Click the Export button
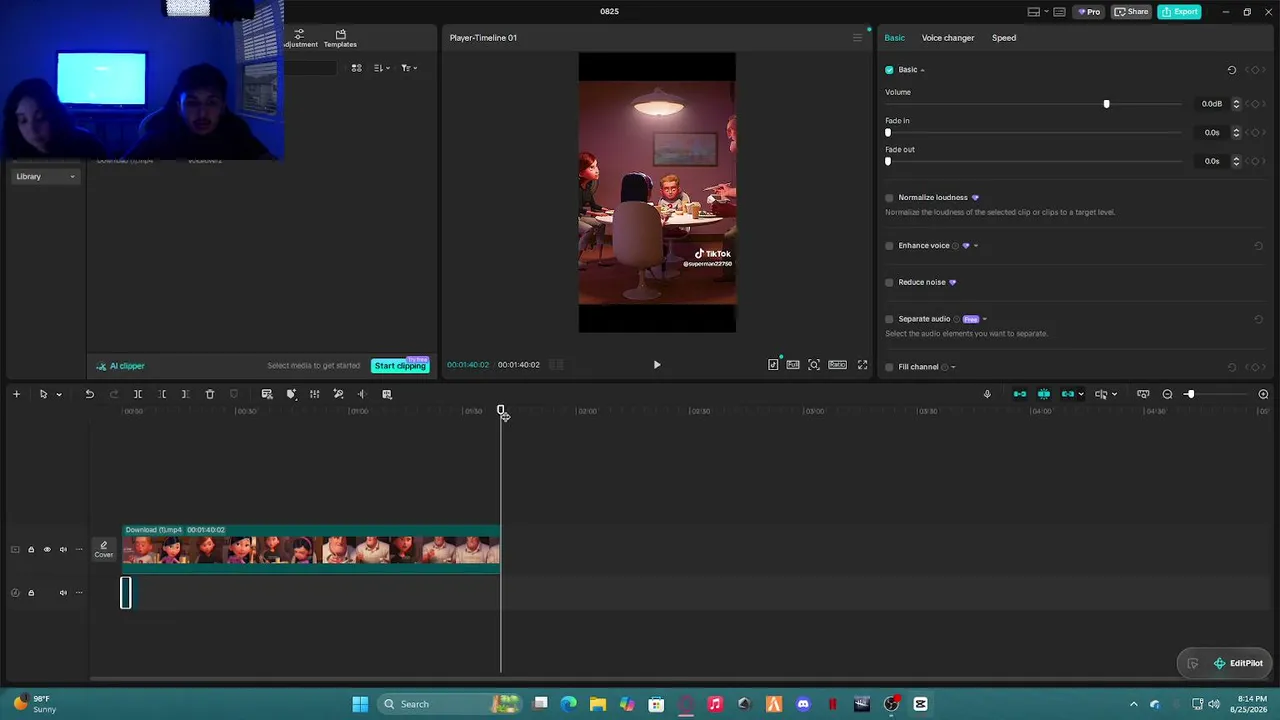1280x720 pixels. pos(1180,12)
